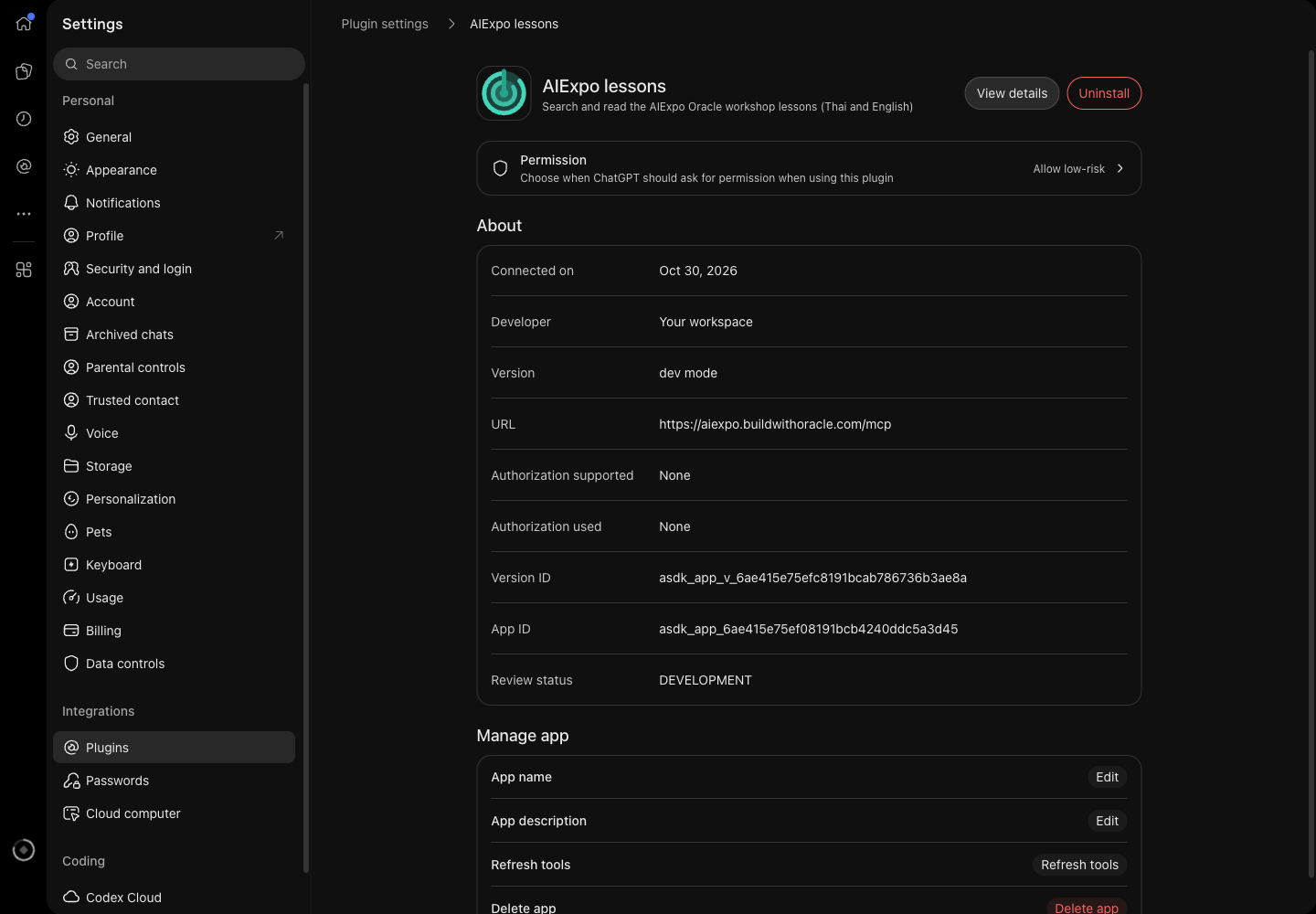Click the review status value DEVELOPMENT
The image size is (1316, 914).
click(706, 680)
